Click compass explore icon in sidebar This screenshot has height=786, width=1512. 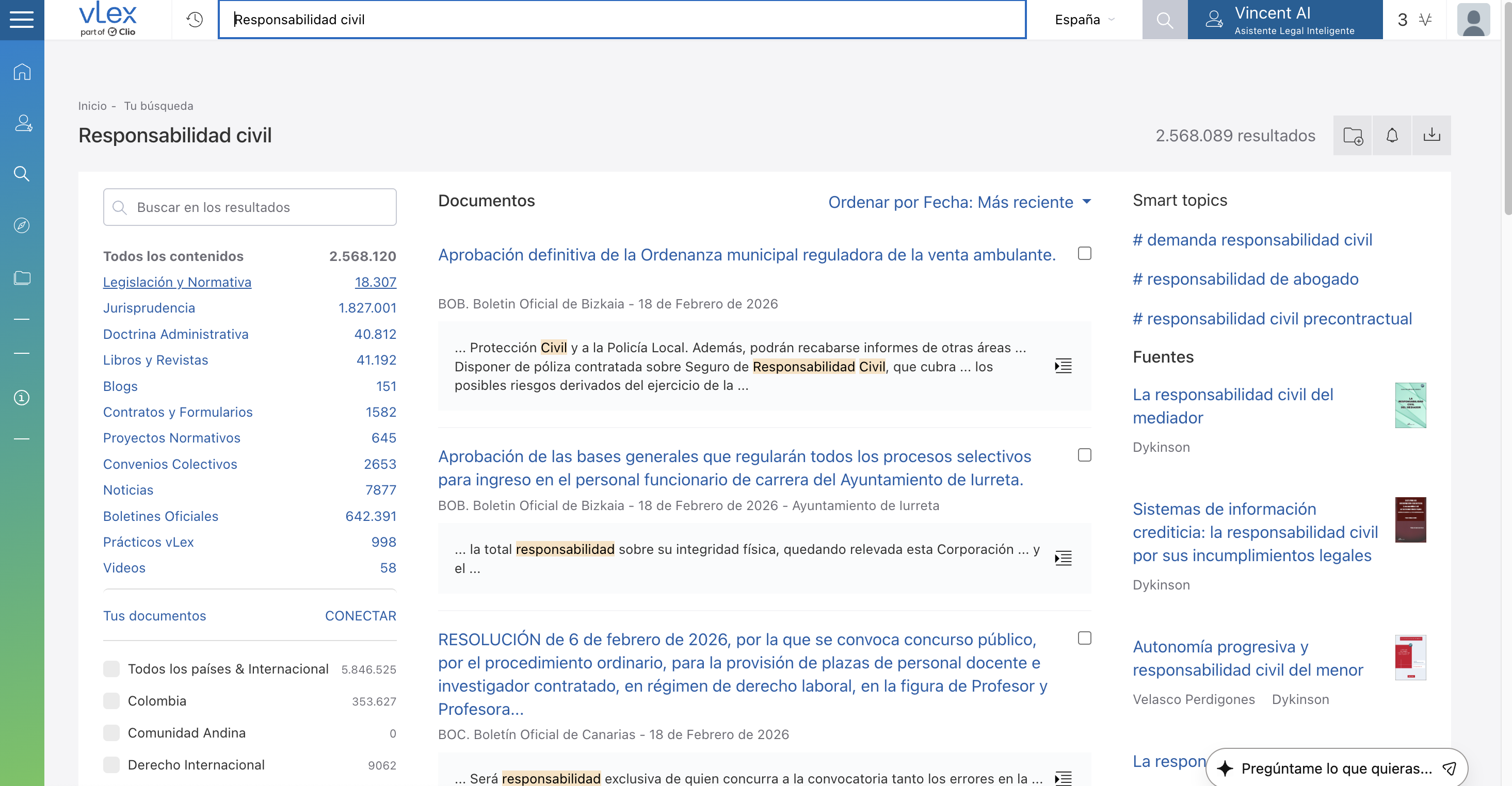coord(22,225)
